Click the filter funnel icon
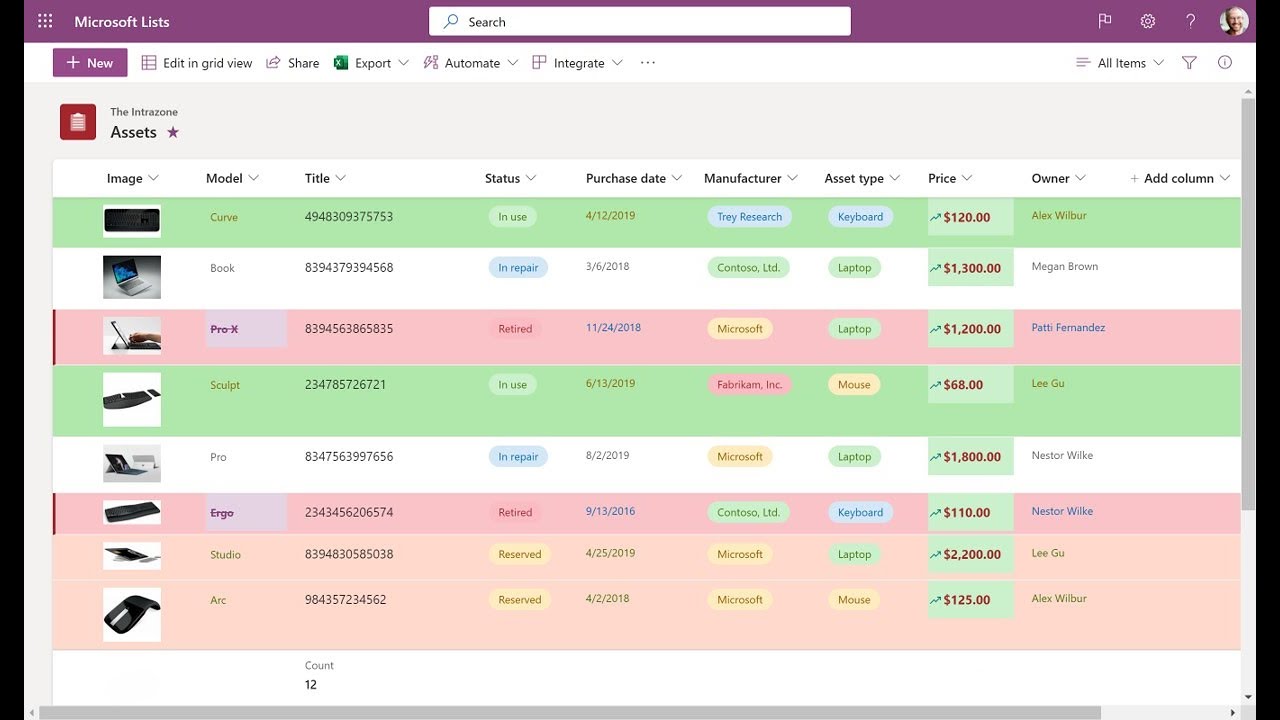The image size is (1280, 720). click(1189, 62)
